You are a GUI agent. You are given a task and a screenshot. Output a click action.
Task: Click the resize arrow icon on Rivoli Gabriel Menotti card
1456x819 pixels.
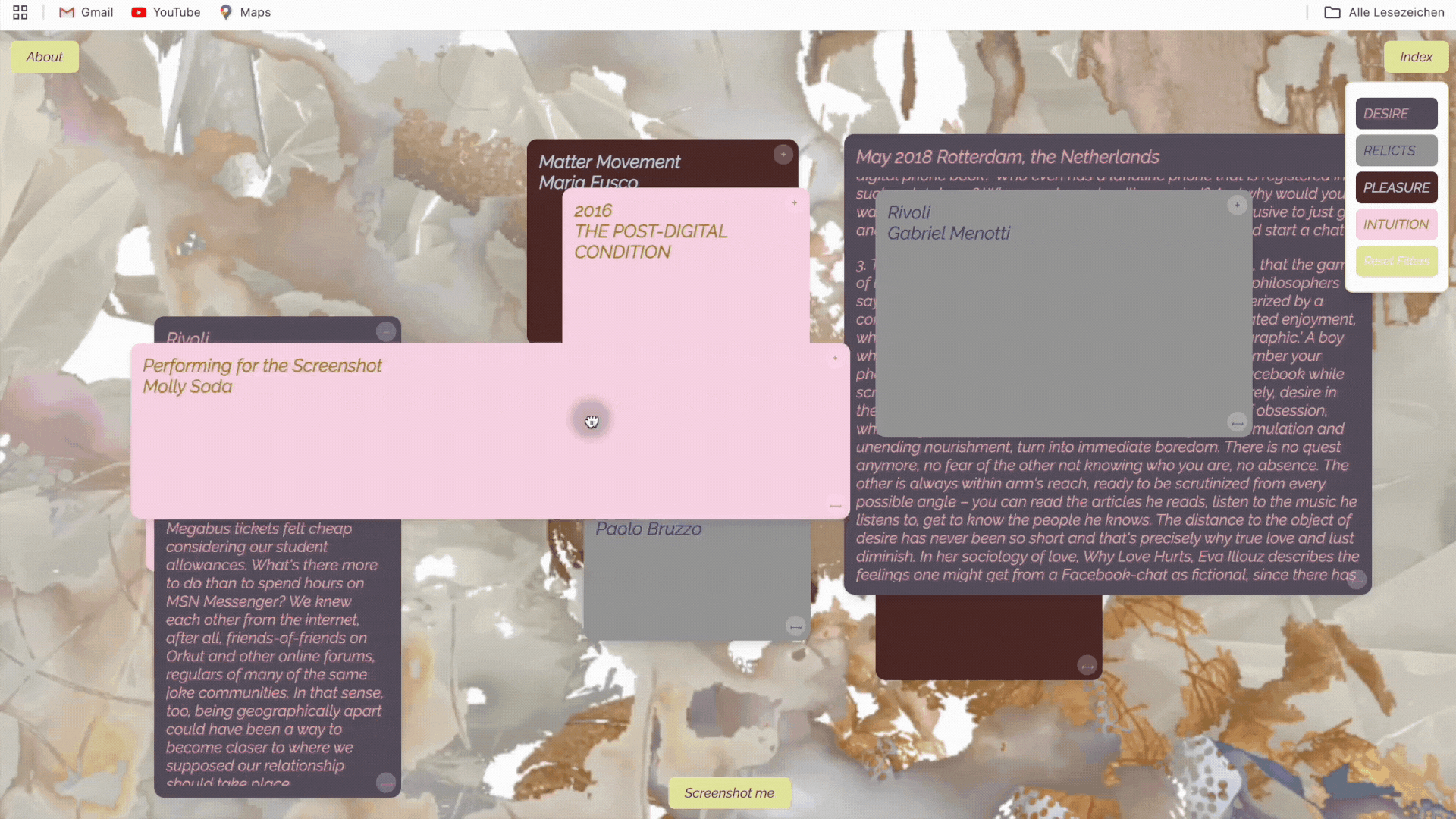coord(1237,422)
